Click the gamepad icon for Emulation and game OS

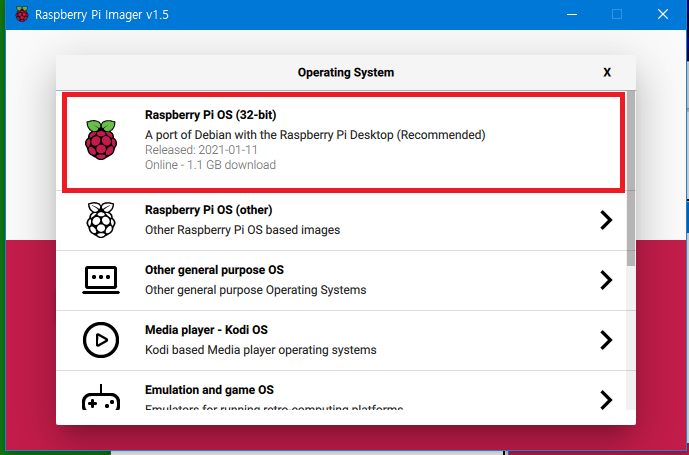point(101,397)
